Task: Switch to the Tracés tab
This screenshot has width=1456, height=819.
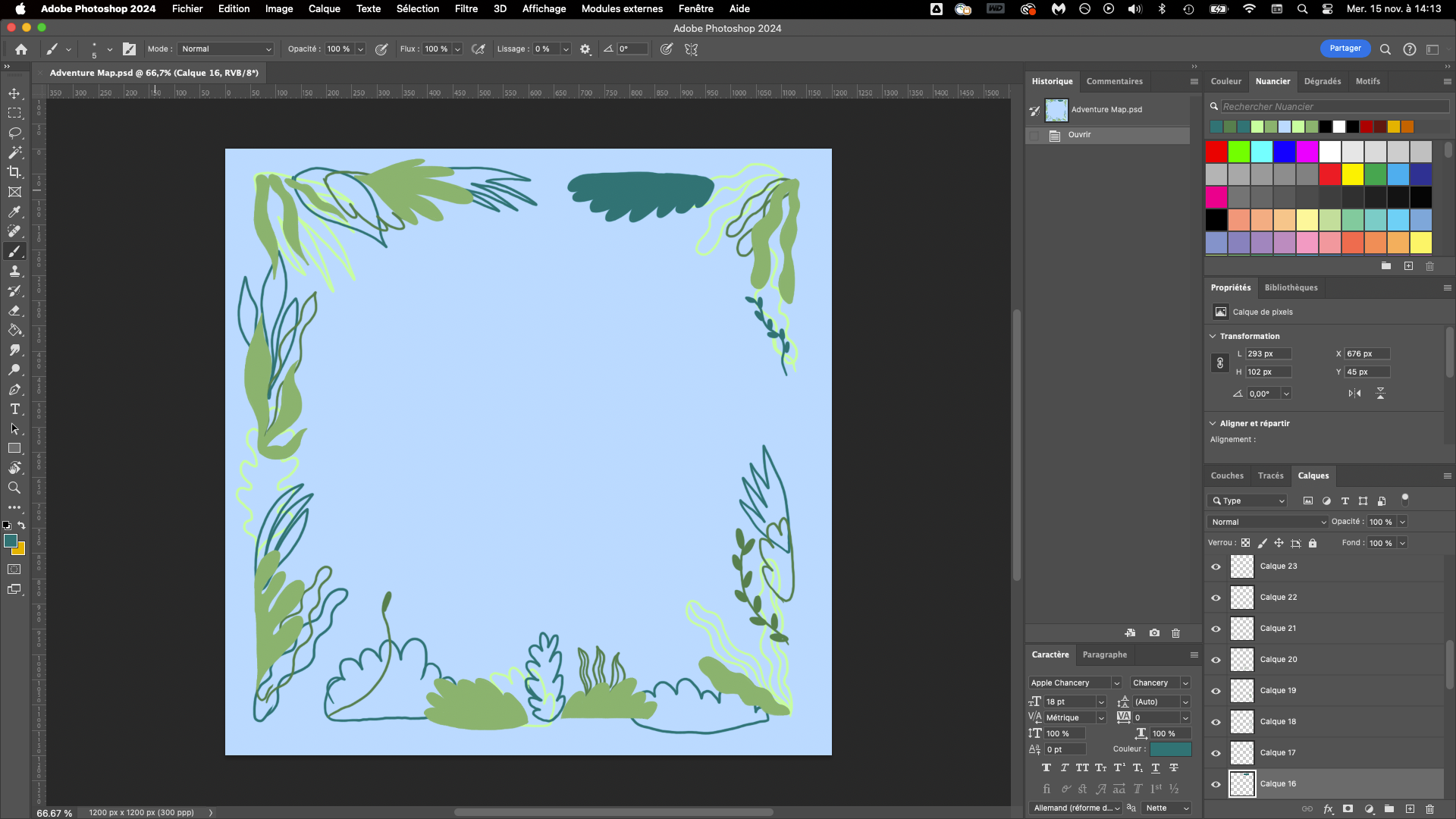Action: pos(1270,476)
